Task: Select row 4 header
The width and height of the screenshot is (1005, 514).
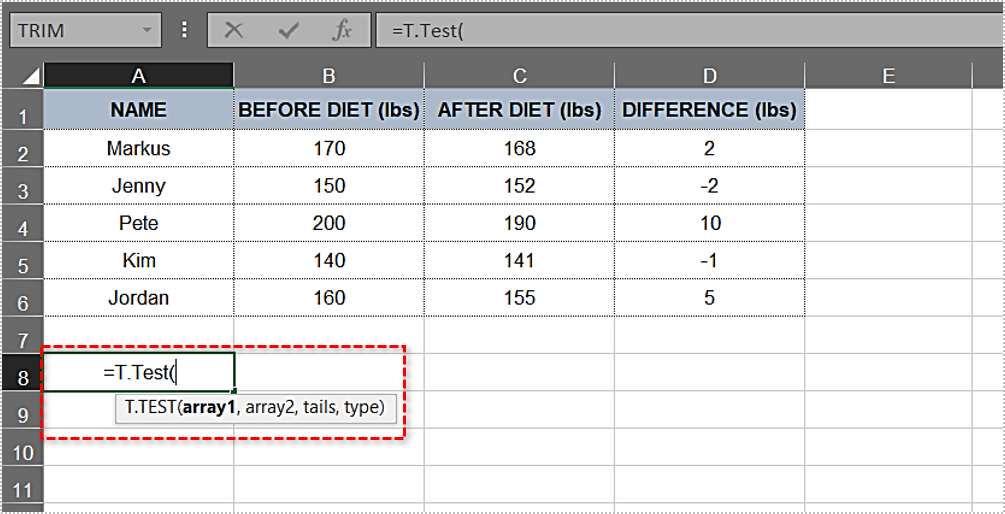Action: (x=22, y=224)
